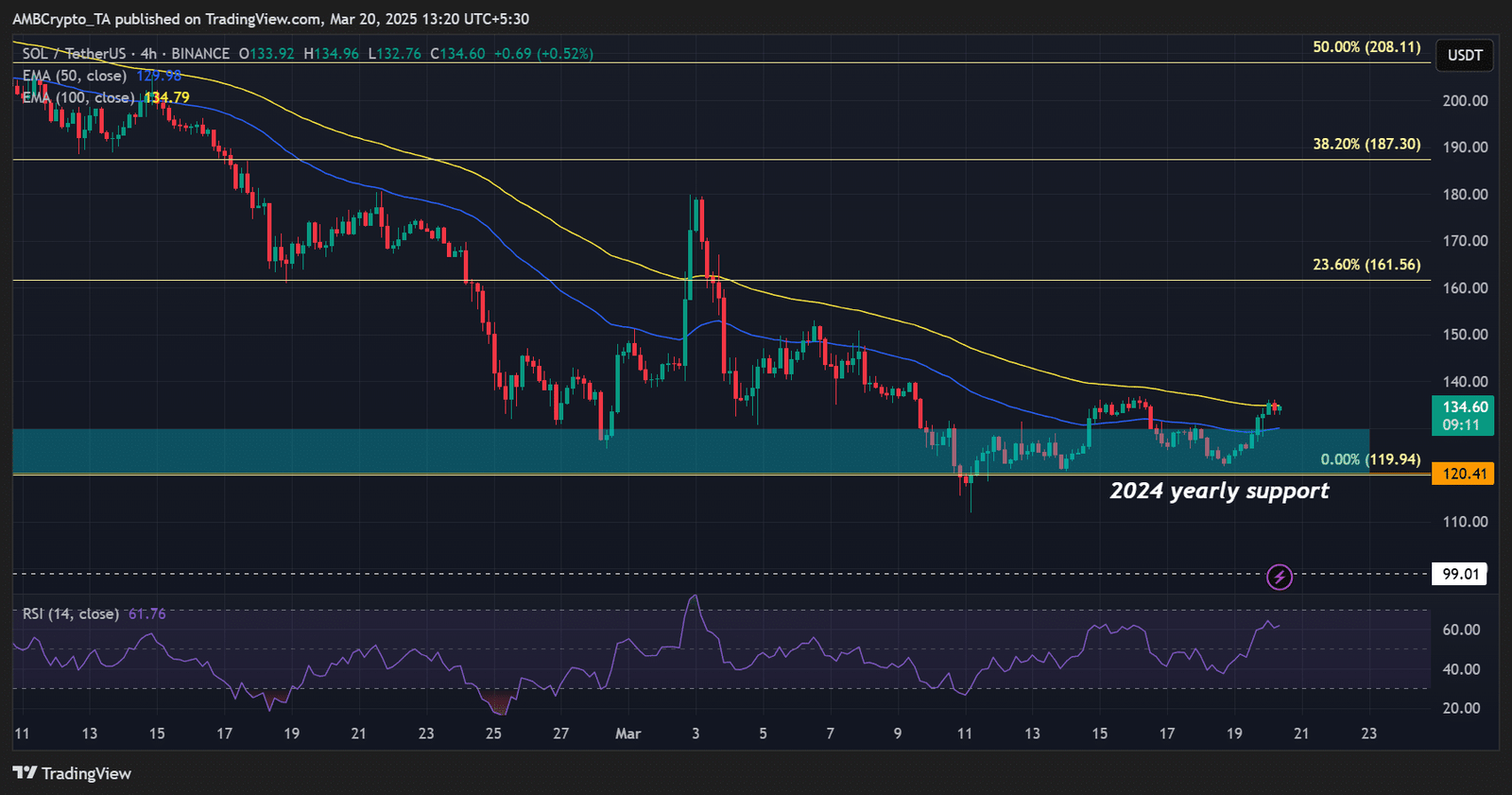
Task: Click the RSI (14, close) indicator label
Action: pos(71,614)
